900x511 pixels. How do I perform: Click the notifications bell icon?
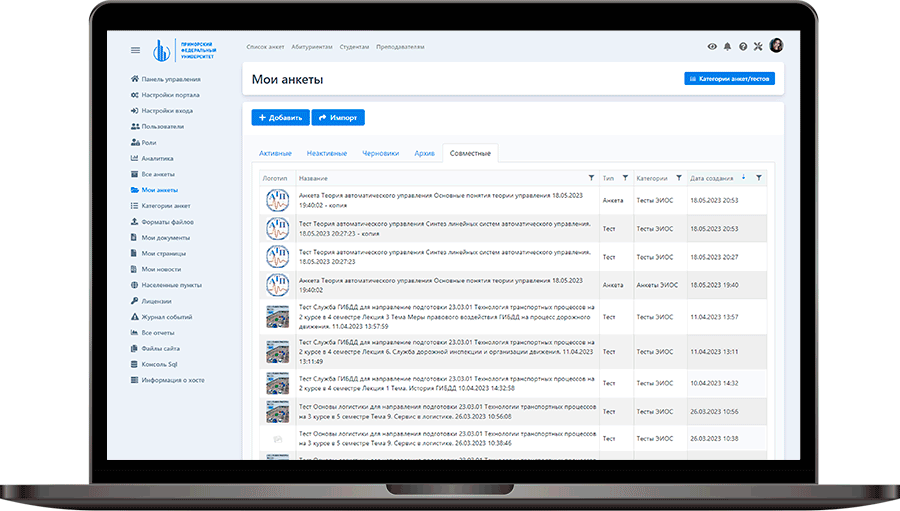click(727, 46)
